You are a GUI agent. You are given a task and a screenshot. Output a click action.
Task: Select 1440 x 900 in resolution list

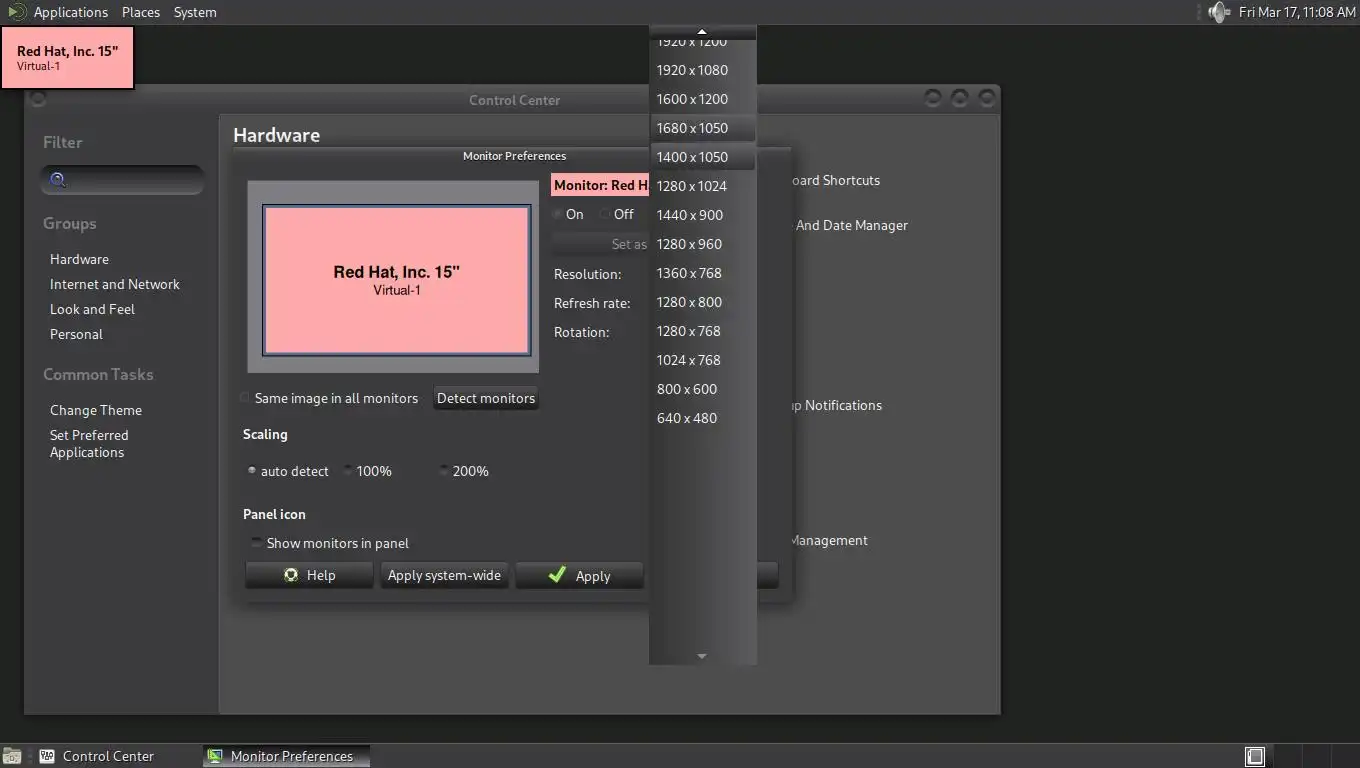click(703, 215)
